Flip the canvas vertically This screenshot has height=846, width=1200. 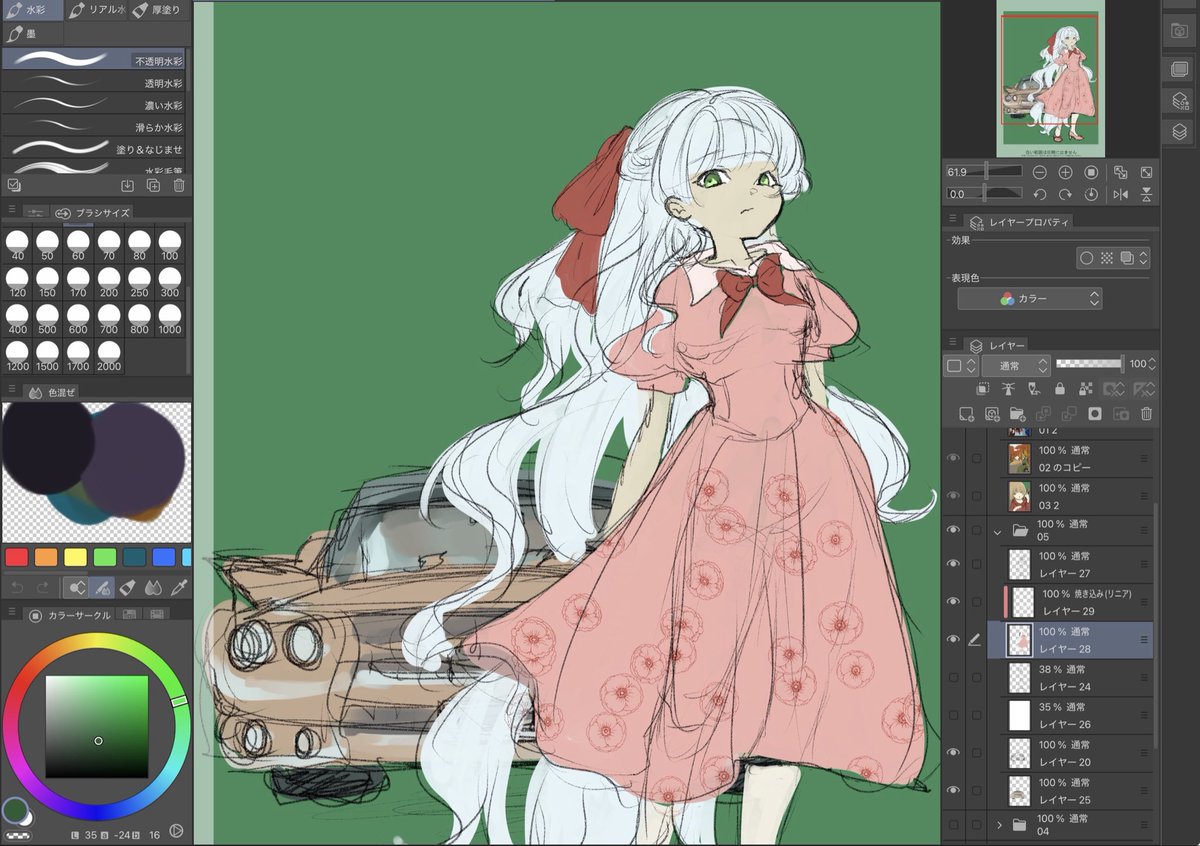[x=1146, y=194]
